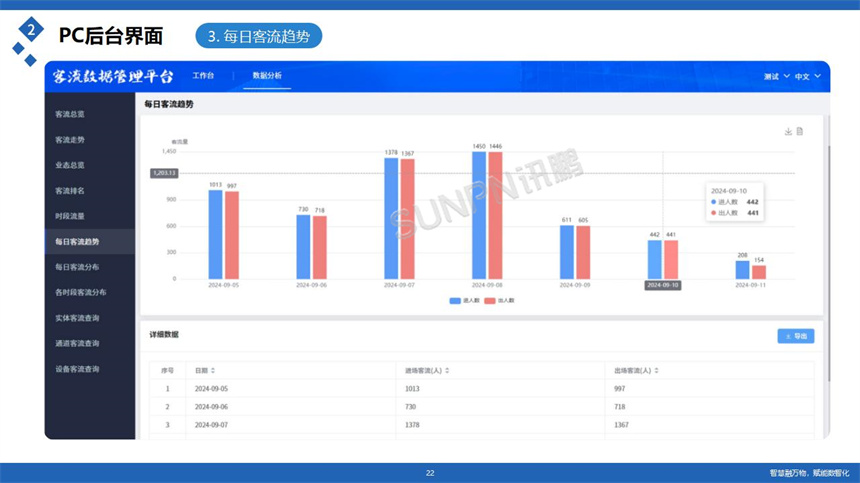Select 每日客流趋势 sidebar entry

point(90,242)
